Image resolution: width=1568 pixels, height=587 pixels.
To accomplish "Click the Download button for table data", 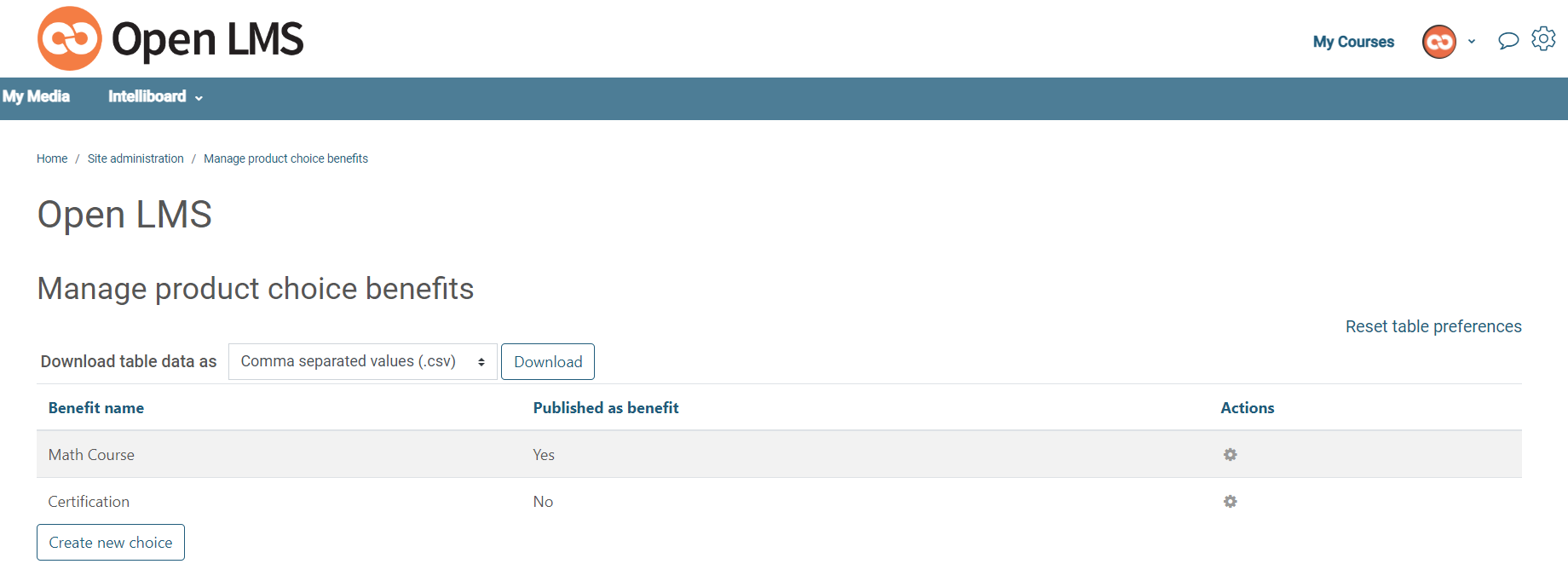I will (547, 361).
